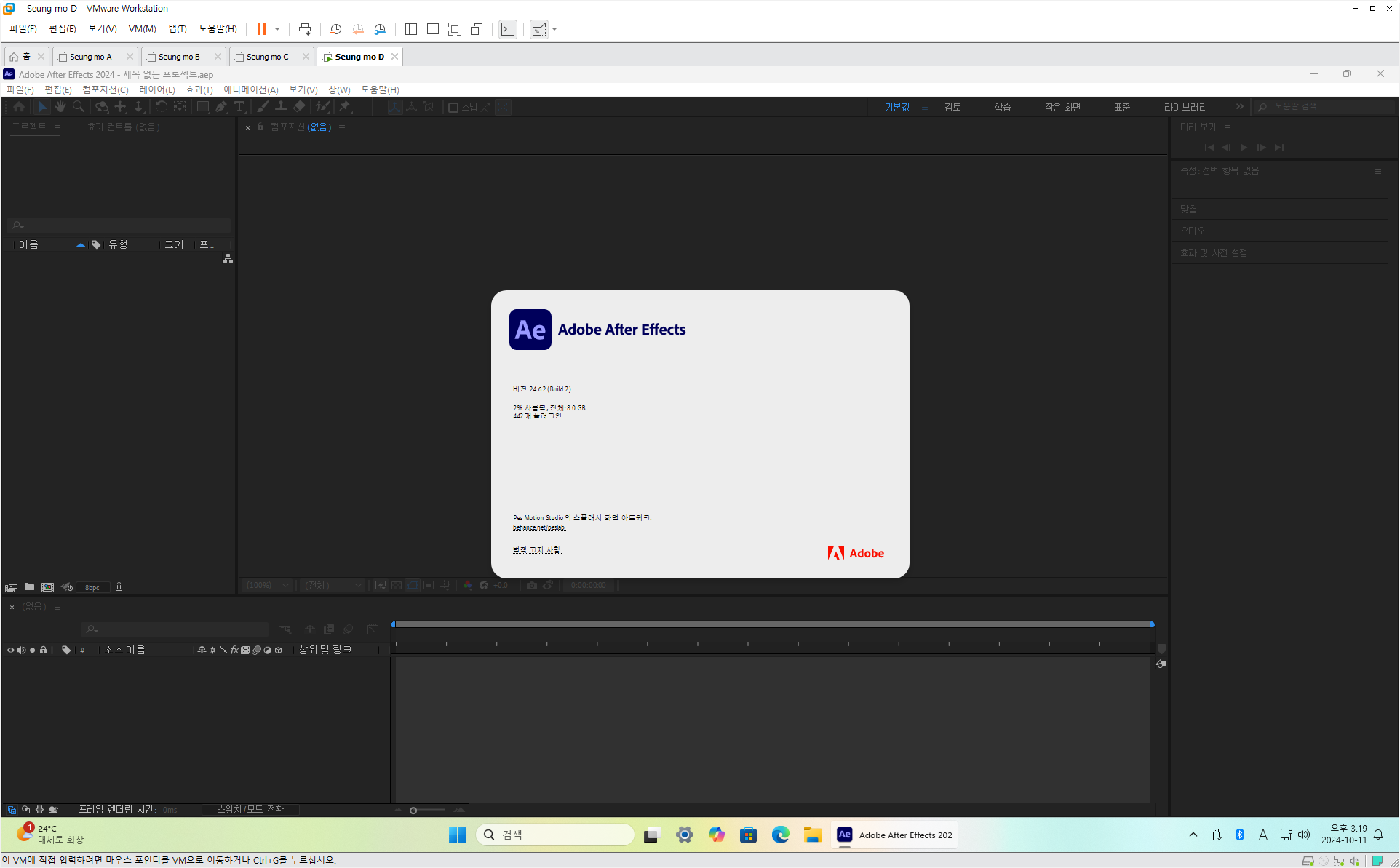Screen dimensions: 1400x868
Task: Select the Roto Brush tool
Action: (x=322, y=107)
